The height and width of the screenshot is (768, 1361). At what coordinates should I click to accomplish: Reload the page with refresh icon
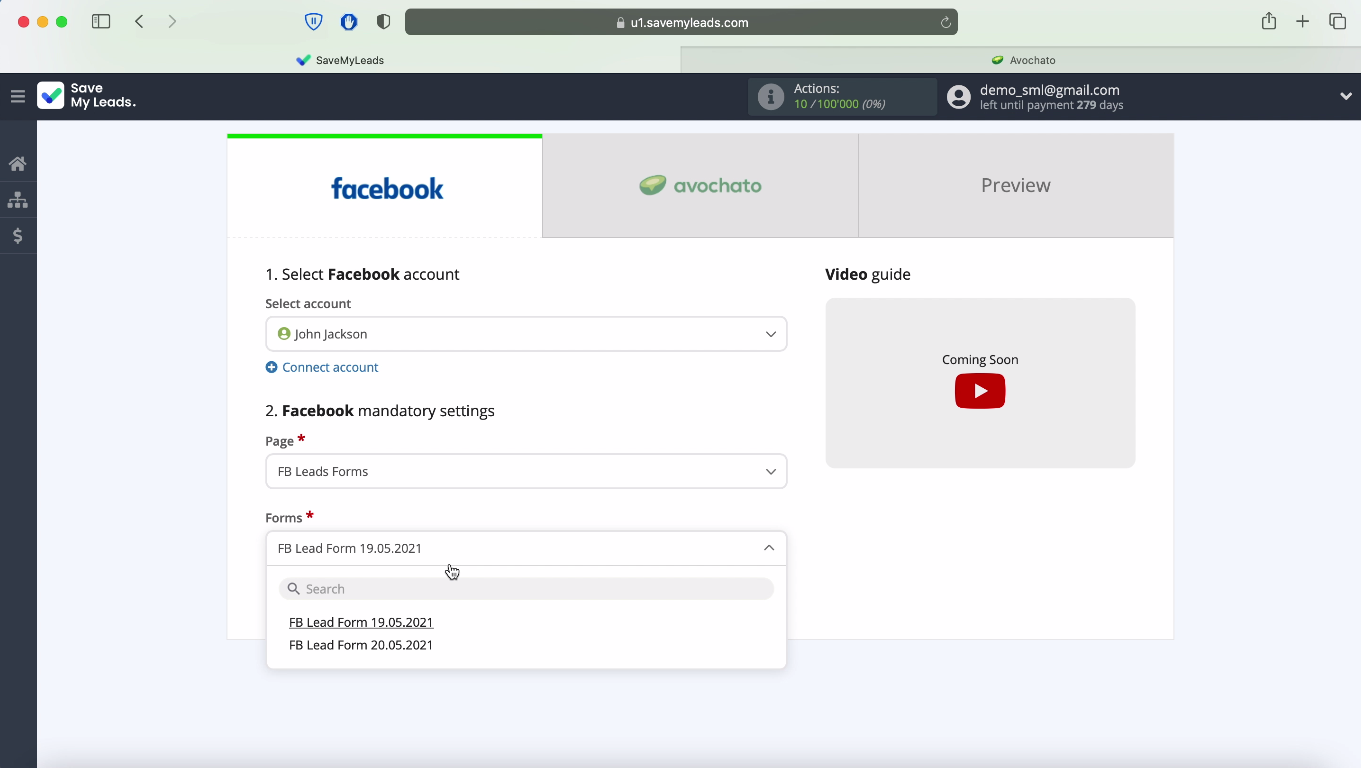point(945,22)
